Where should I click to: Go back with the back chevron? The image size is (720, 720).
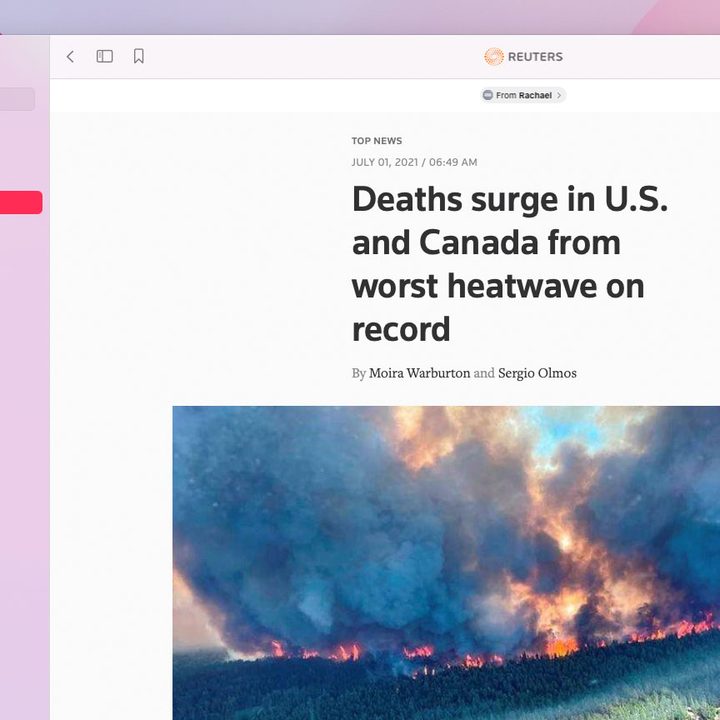70,57
